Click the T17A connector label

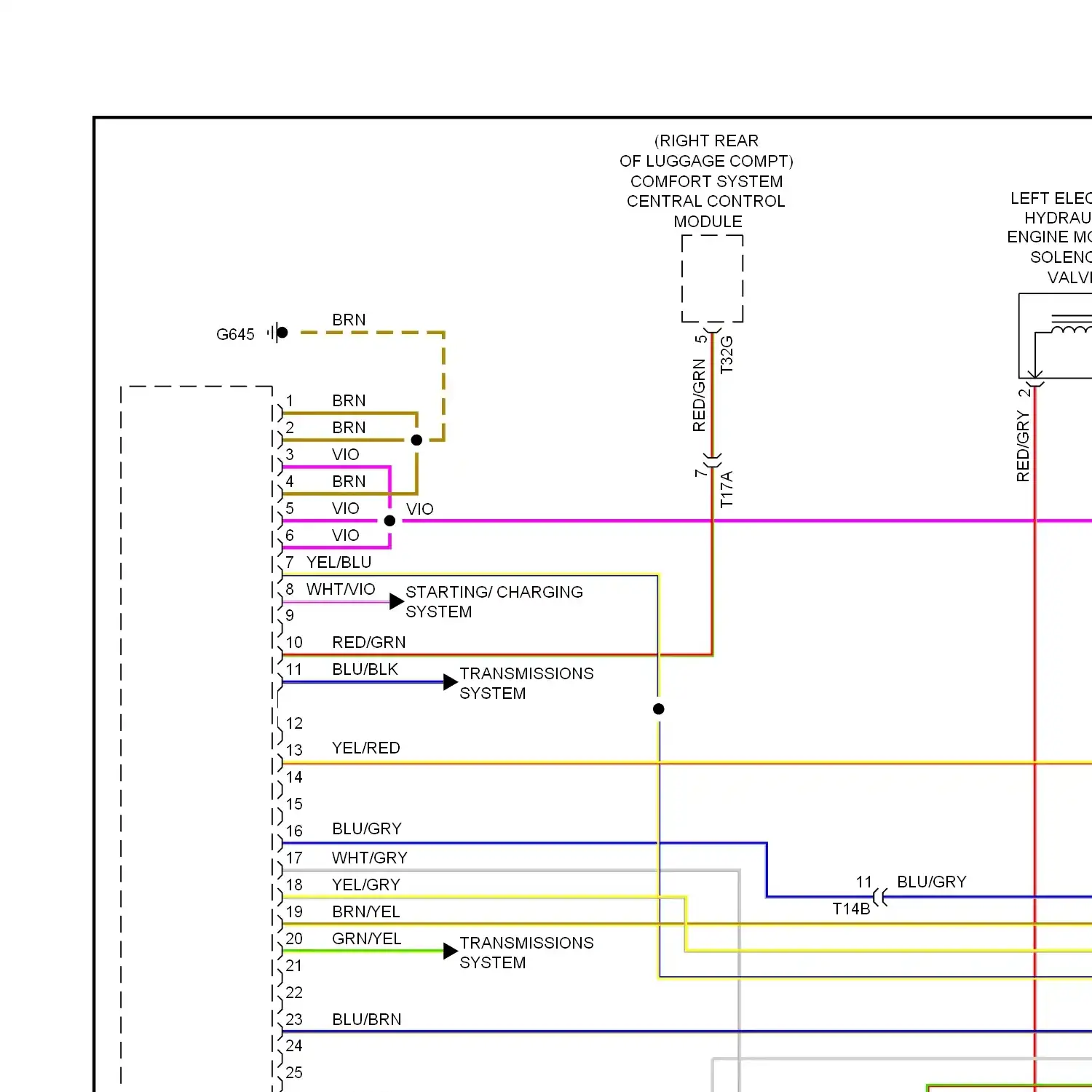[727, 489]
